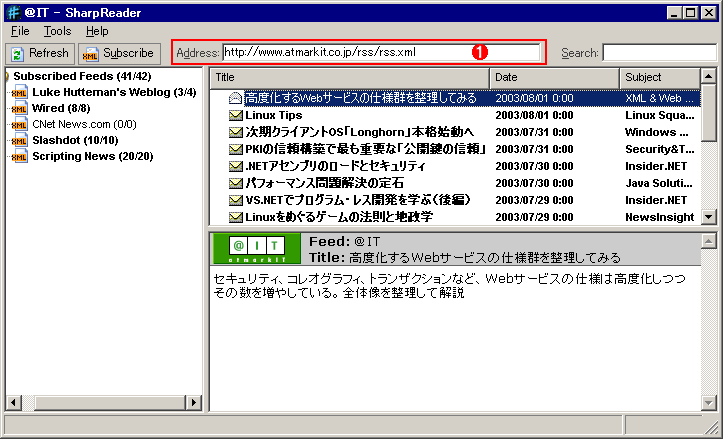Click the Refresh button

40,53
